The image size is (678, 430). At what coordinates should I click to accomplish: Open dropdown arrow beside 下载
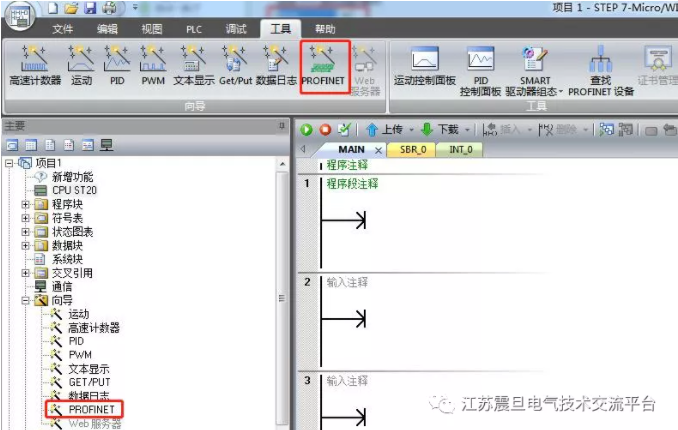click(x=467, y=130)
